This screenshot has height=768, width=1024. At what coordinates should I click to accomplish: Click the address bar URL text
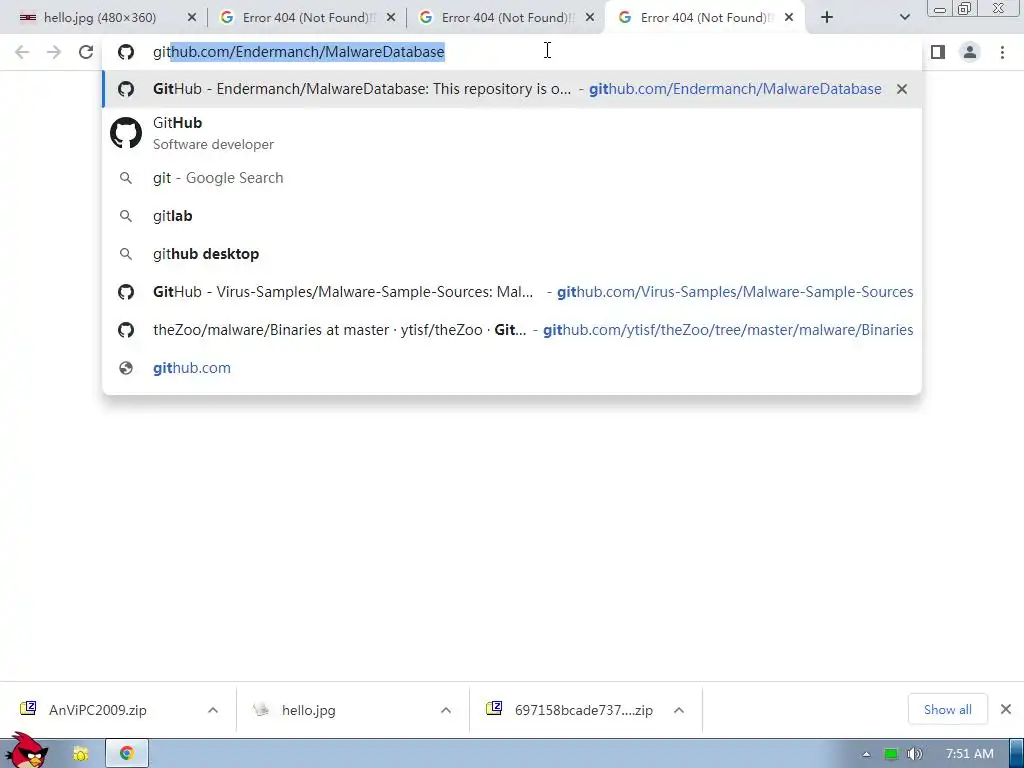click(298, 52)
